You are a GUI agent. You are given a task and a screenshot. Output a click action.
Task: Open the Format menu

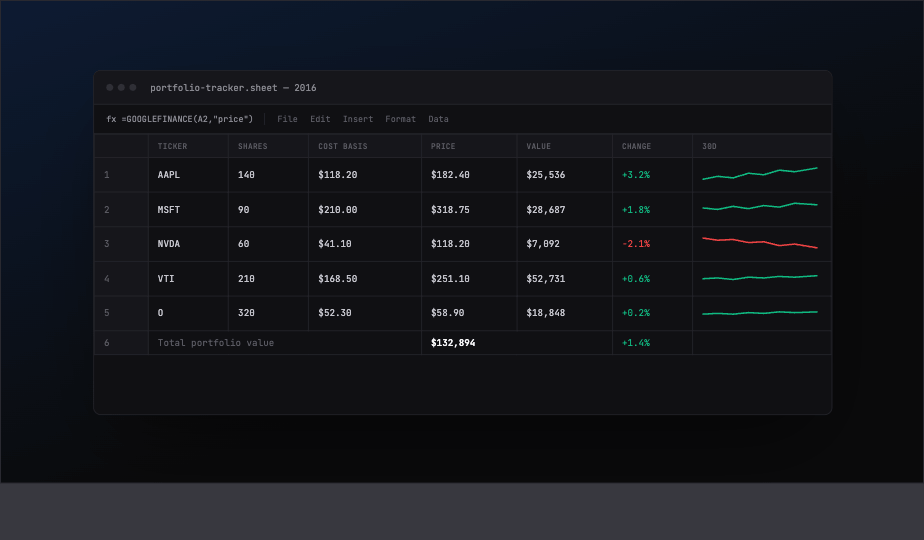tap(400, 119)
